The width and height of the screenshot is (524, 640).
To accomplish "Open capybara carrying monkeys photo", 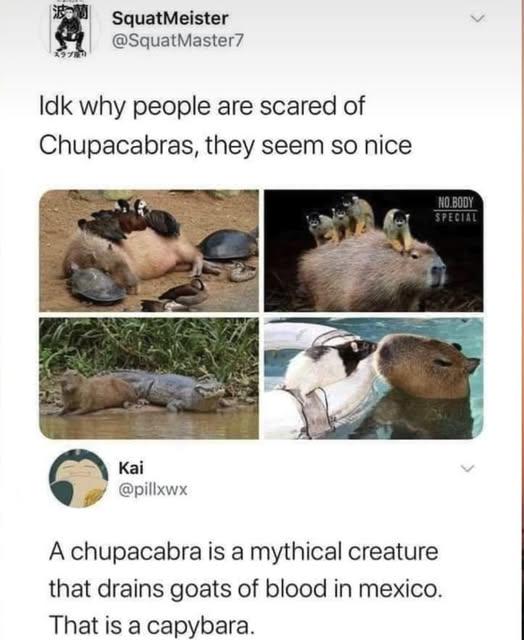I will click(x=374, y=251).
